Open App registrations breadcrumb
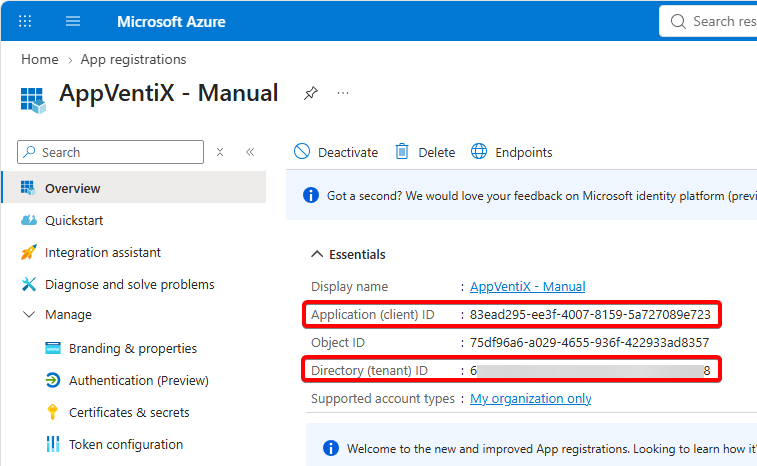 (x=133, y=59)
